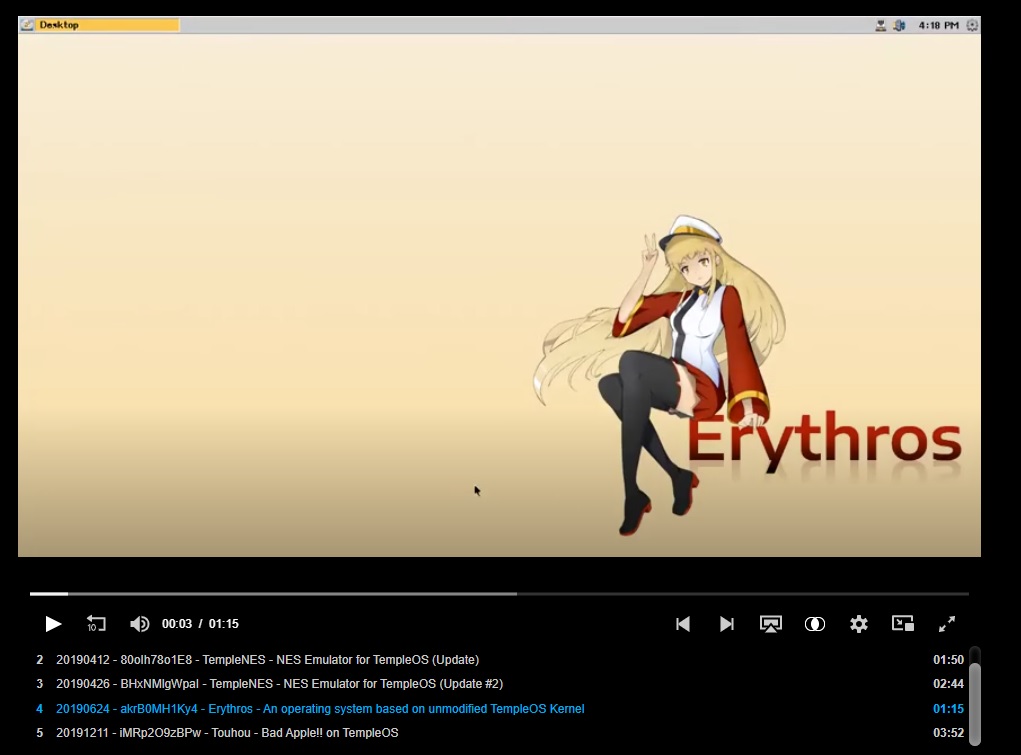Click the Desktop title bar label
The width and height of the screenshot is (1021, 755).
coord(59,25)
